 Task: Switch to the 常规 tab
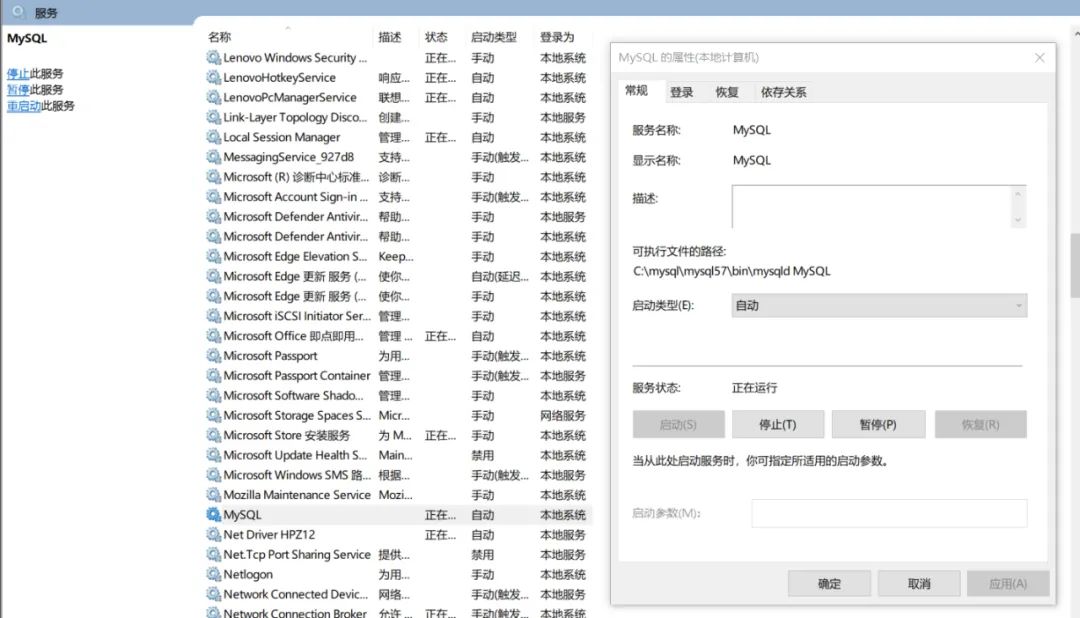tap(636, 91)
